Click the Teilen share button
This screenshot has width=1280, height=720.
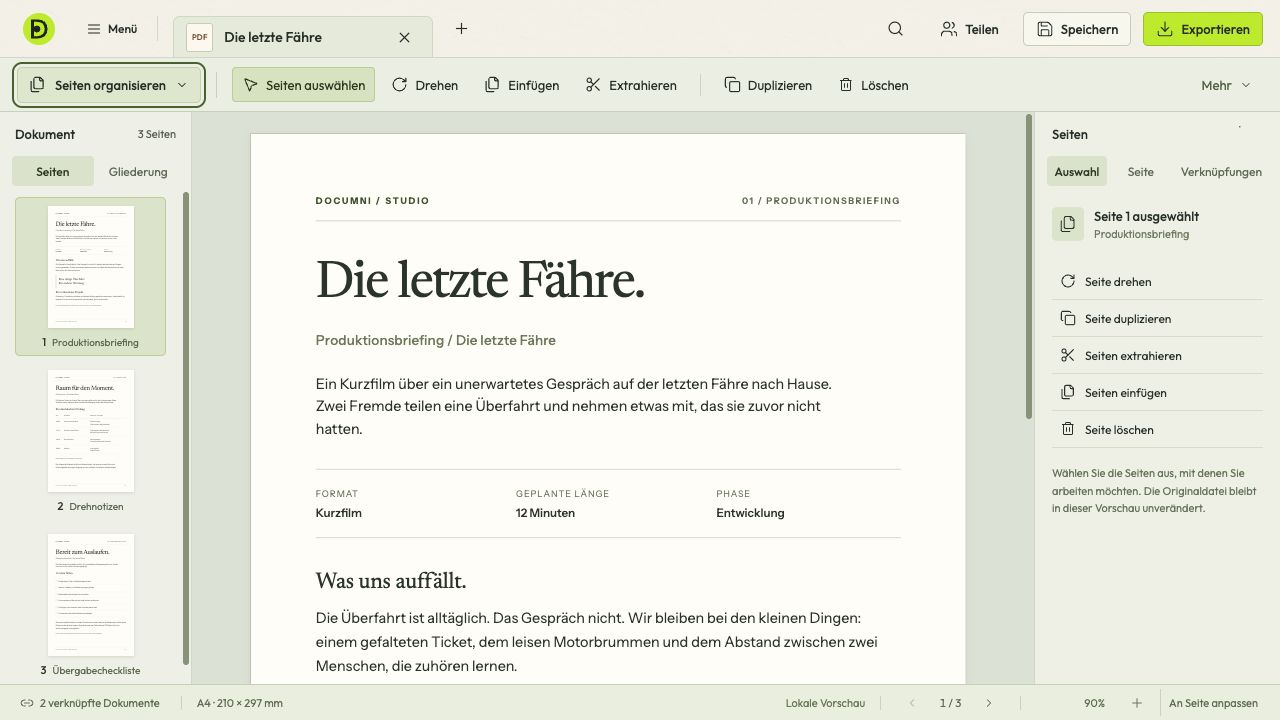(x=970, y=29)
